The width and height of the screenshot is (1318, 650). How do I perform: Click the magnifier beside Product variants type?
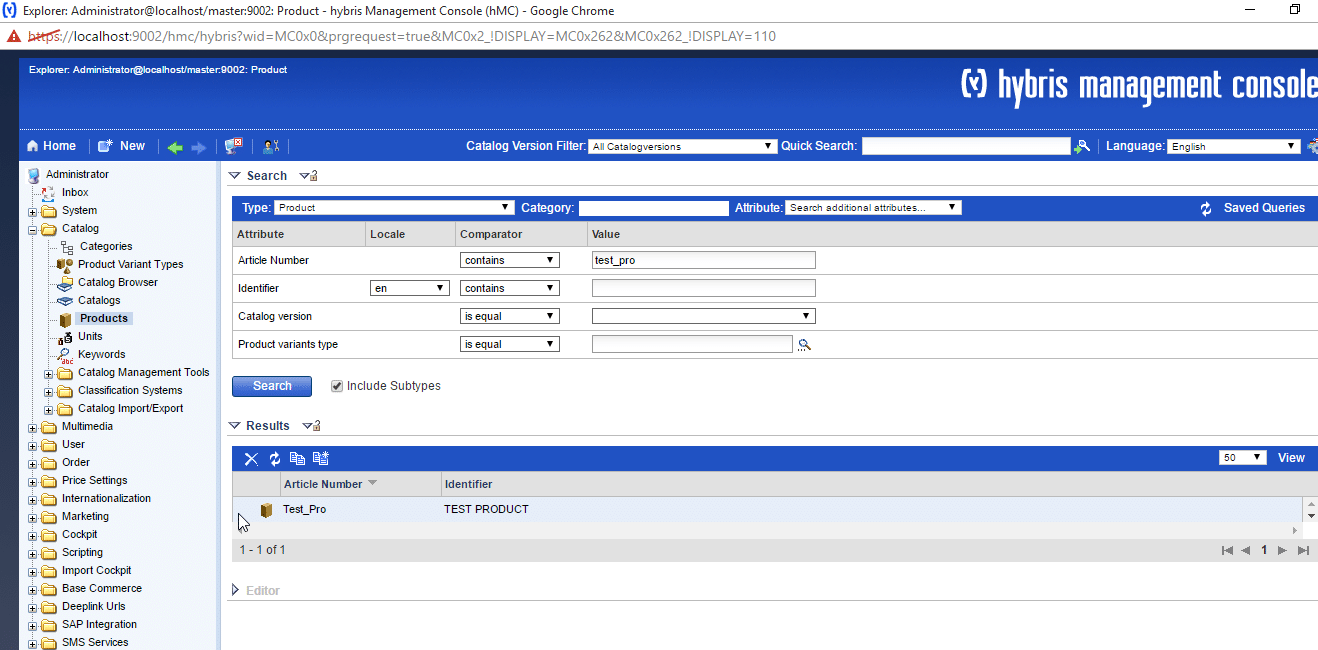pos(804,345)
